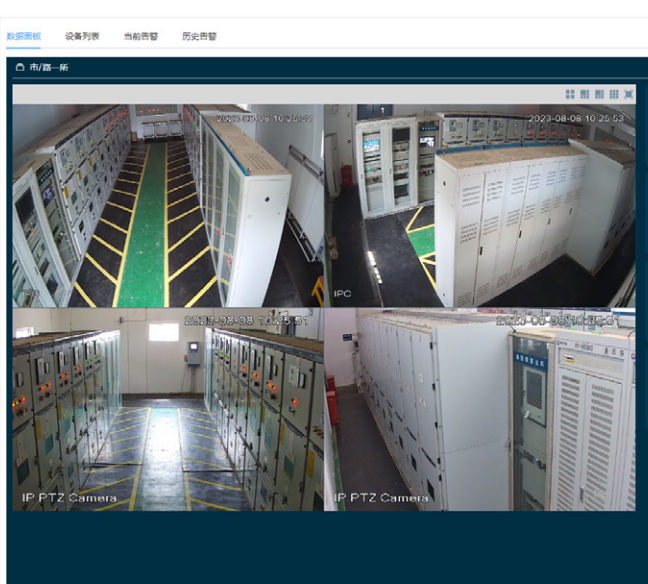
Task: Enter fullscreen video view
Action: (x=629, y=94)
